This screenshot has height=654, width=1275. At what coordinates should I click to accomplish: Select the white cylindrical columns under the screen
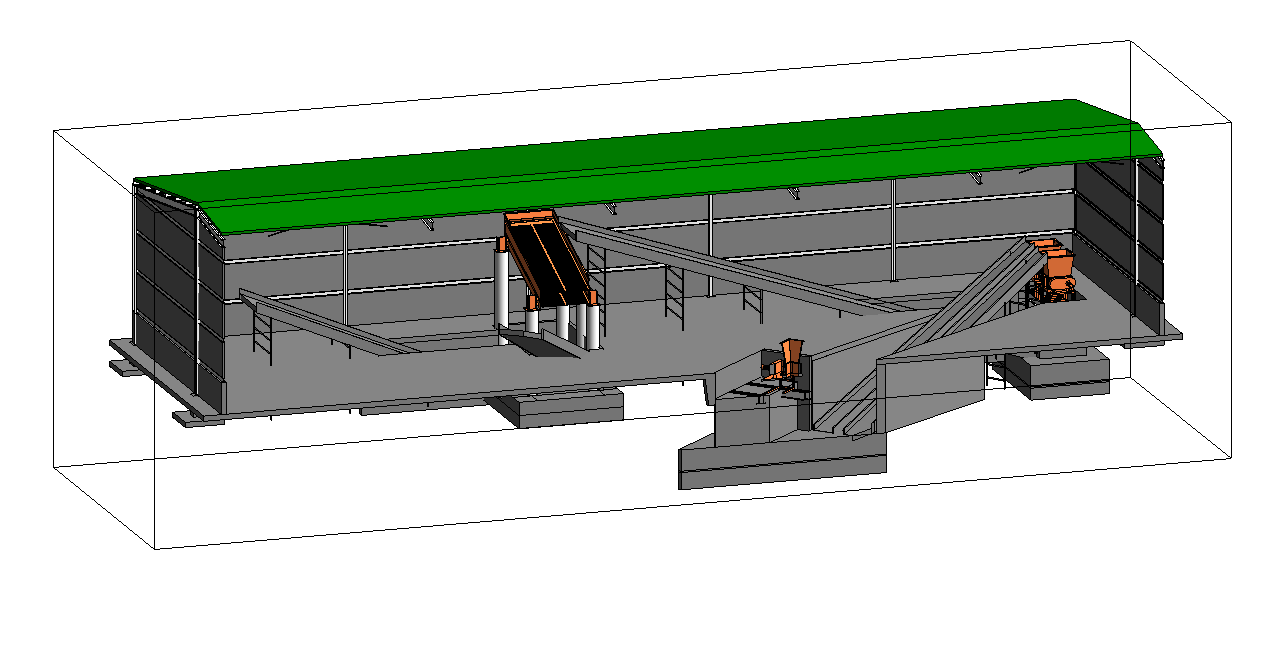tap(548, 298)
